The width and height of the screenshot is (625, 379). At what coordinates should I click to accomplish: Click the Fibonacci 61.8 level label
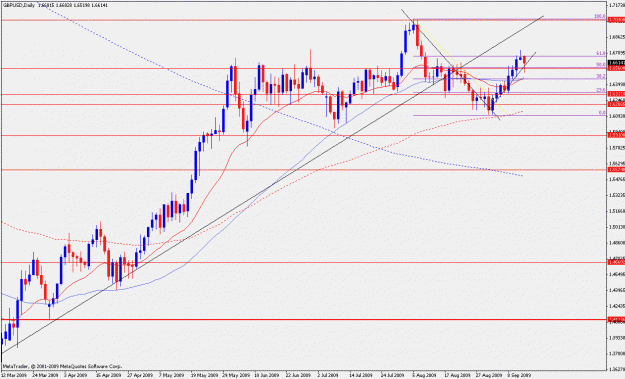tap(601, 53)
